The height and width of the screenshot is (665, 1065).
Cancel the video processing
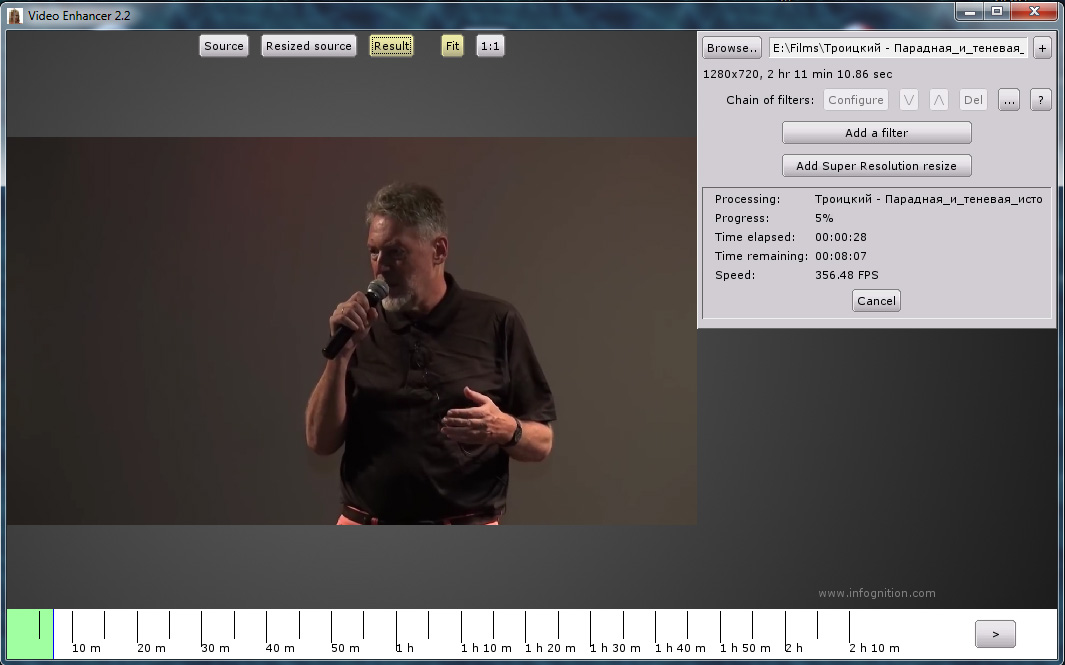click(x=876, y=301)
